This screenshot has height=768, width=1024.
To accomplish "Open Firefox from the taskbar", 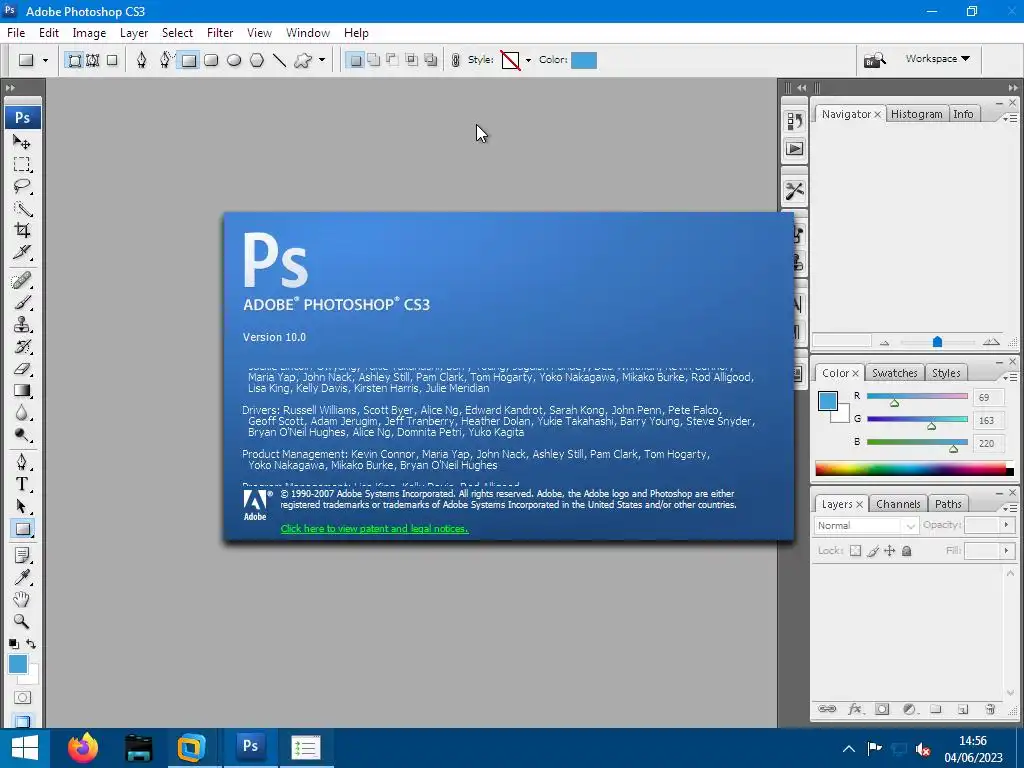I will pyautogui.click(x=83, y=748).
